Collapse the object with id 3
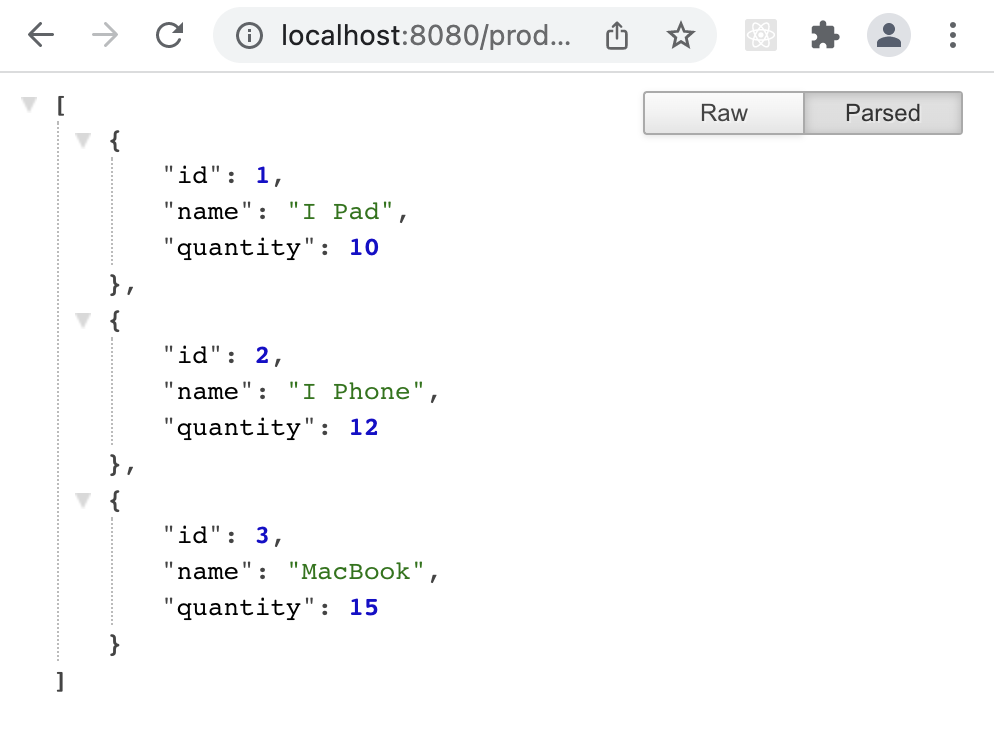The height and width of the screenshot is (734, 994). [x=83, y=500]
